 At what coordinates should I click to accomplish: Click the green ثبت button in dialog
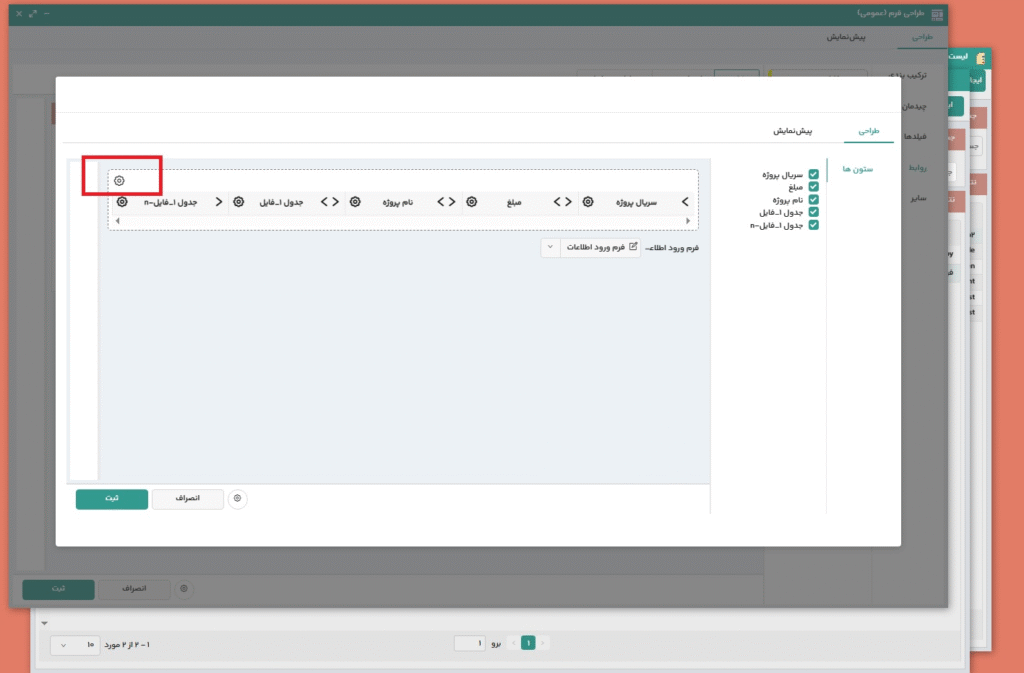(x=111, y=498)
